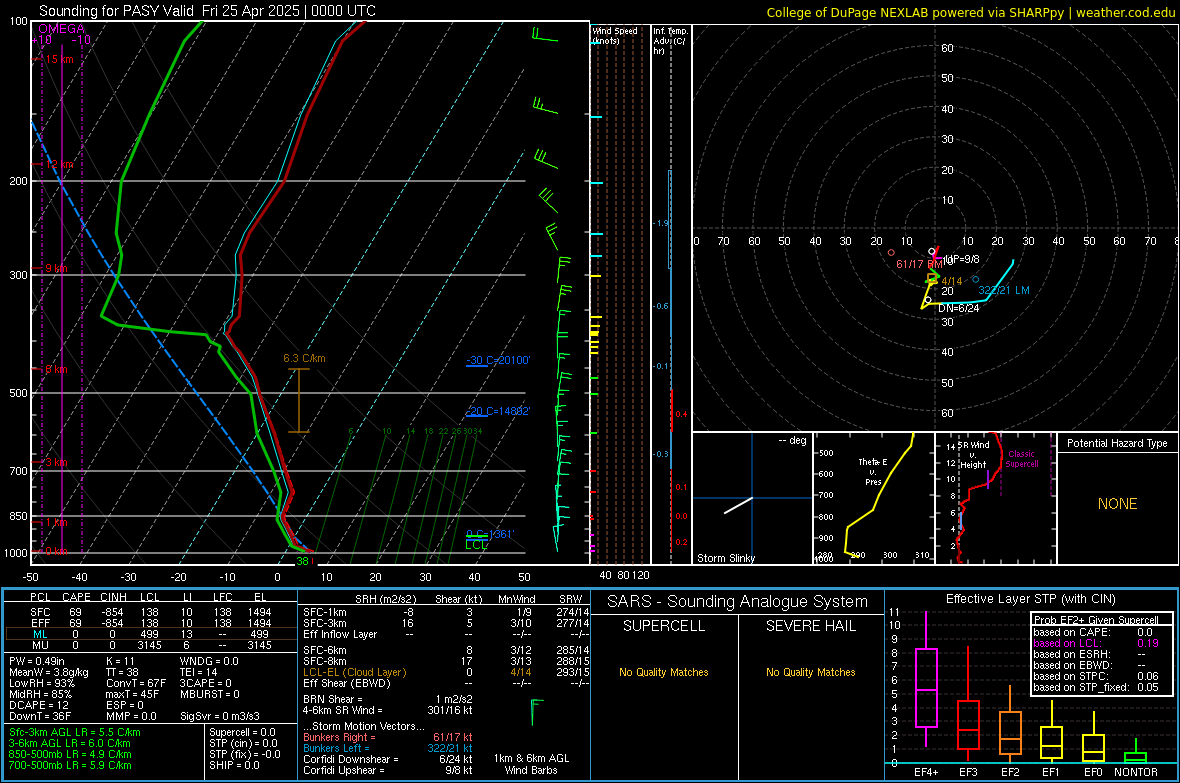Click the '-20 C=14882'' height label

coord(498,412)
